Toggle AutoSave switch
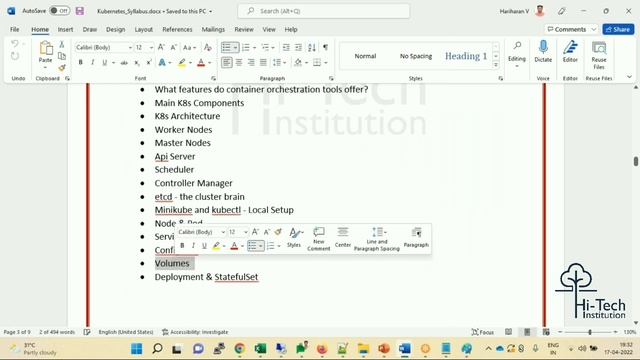The width and height of the screenshot is (640, 360). coord(60,11)
